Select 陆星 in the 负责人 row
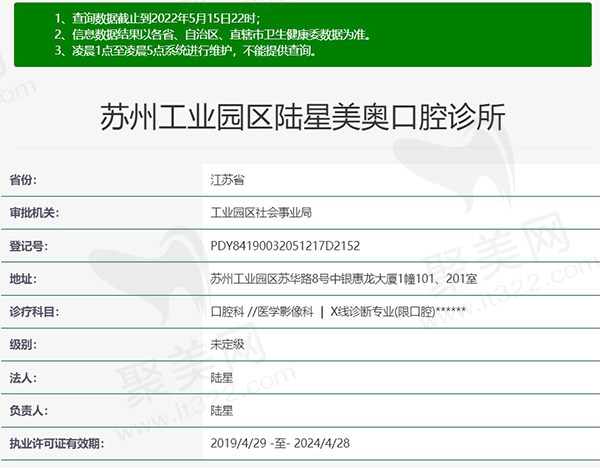Screen dimensions: 600x468 tap(222, 411)
